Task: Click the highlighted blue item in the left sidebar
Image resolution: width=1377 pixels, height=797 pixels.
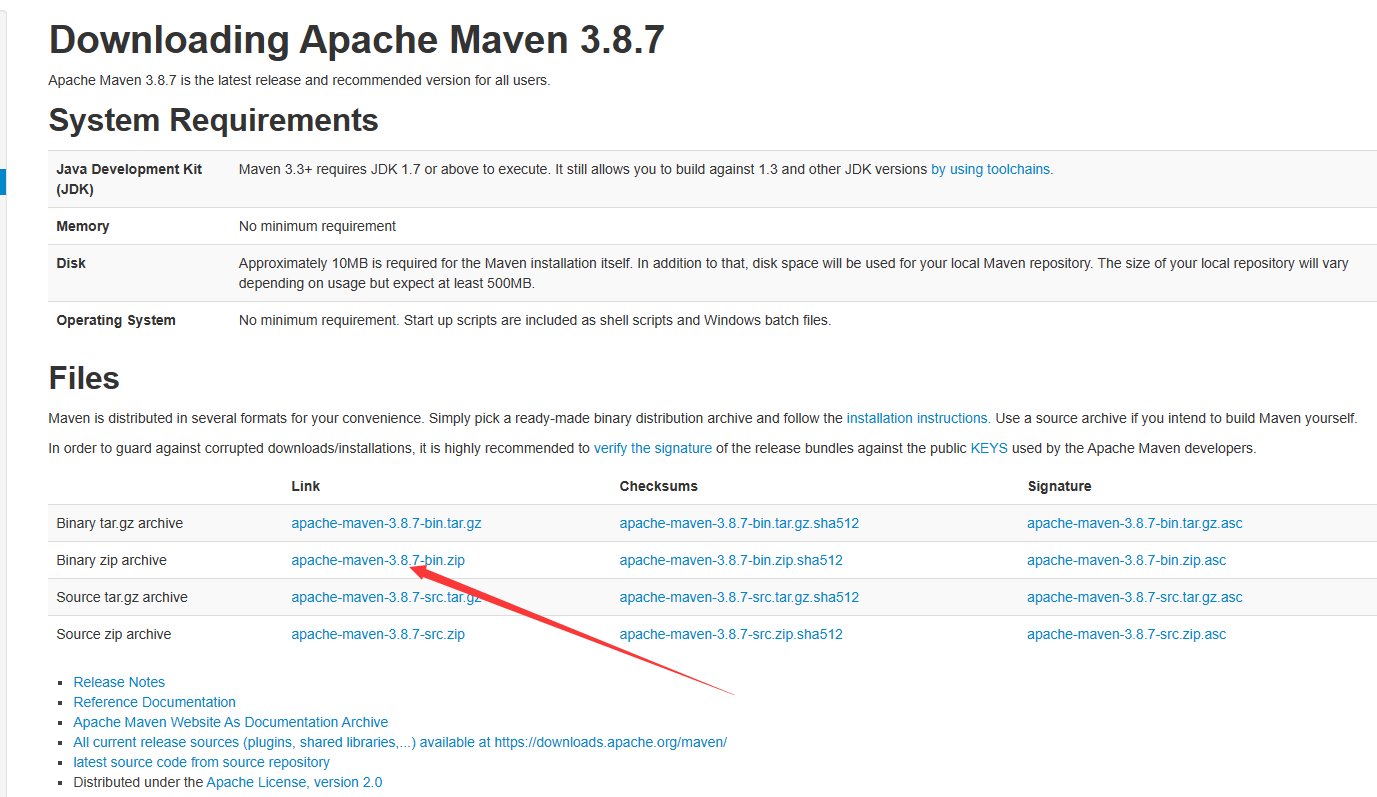Action: (3, 181)
